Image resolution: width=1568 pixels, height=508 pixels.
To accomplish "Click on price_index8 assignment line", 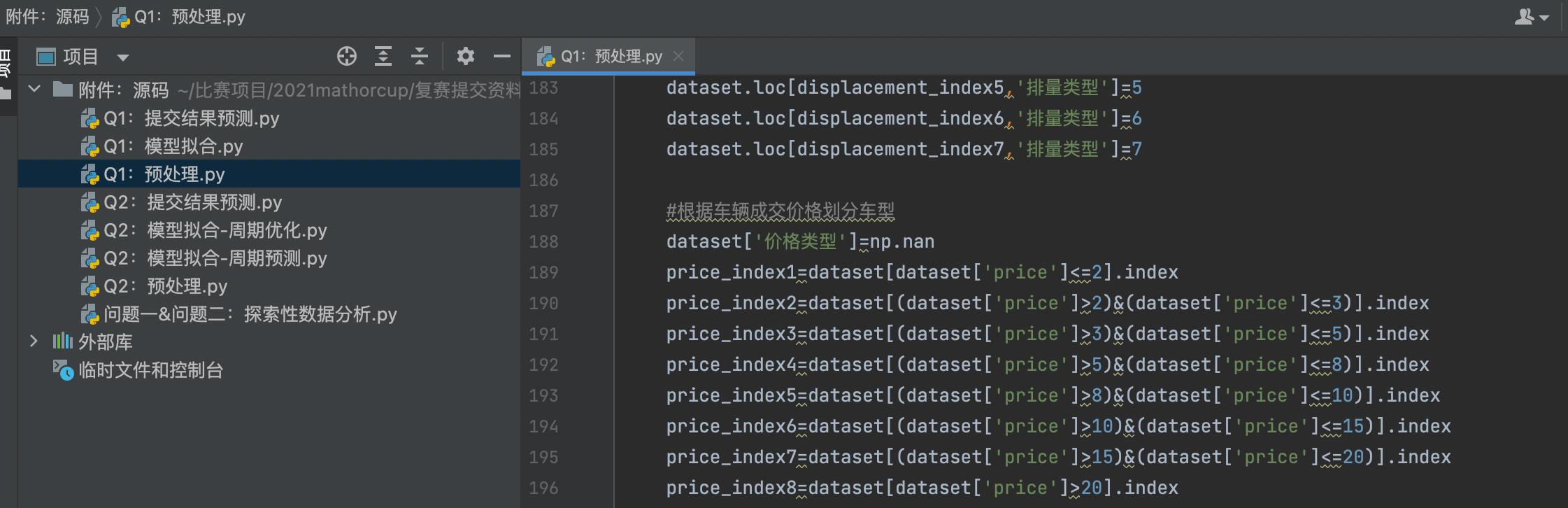I will [922, 488].
